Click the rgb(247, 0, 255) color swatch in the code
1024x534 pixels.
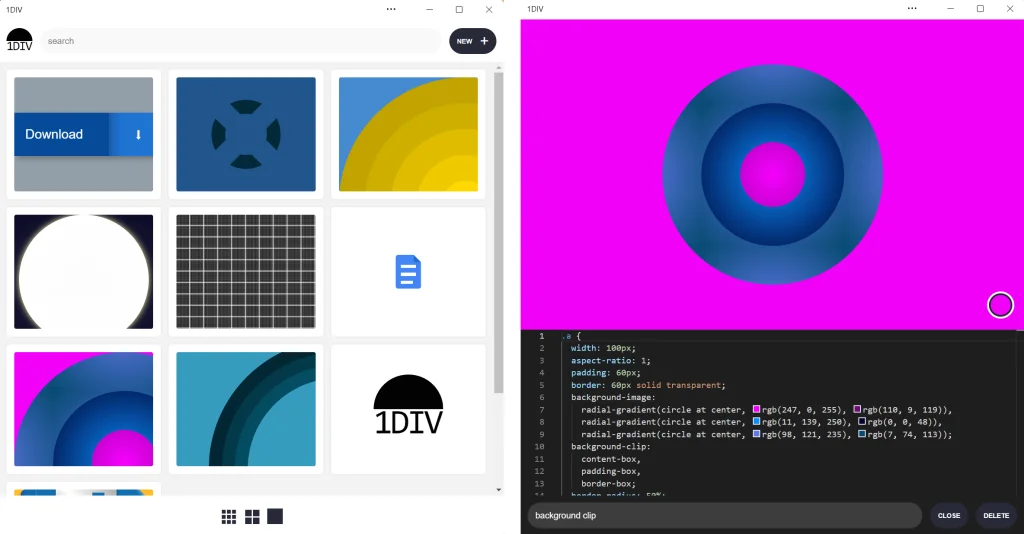(x=757, y=410)
